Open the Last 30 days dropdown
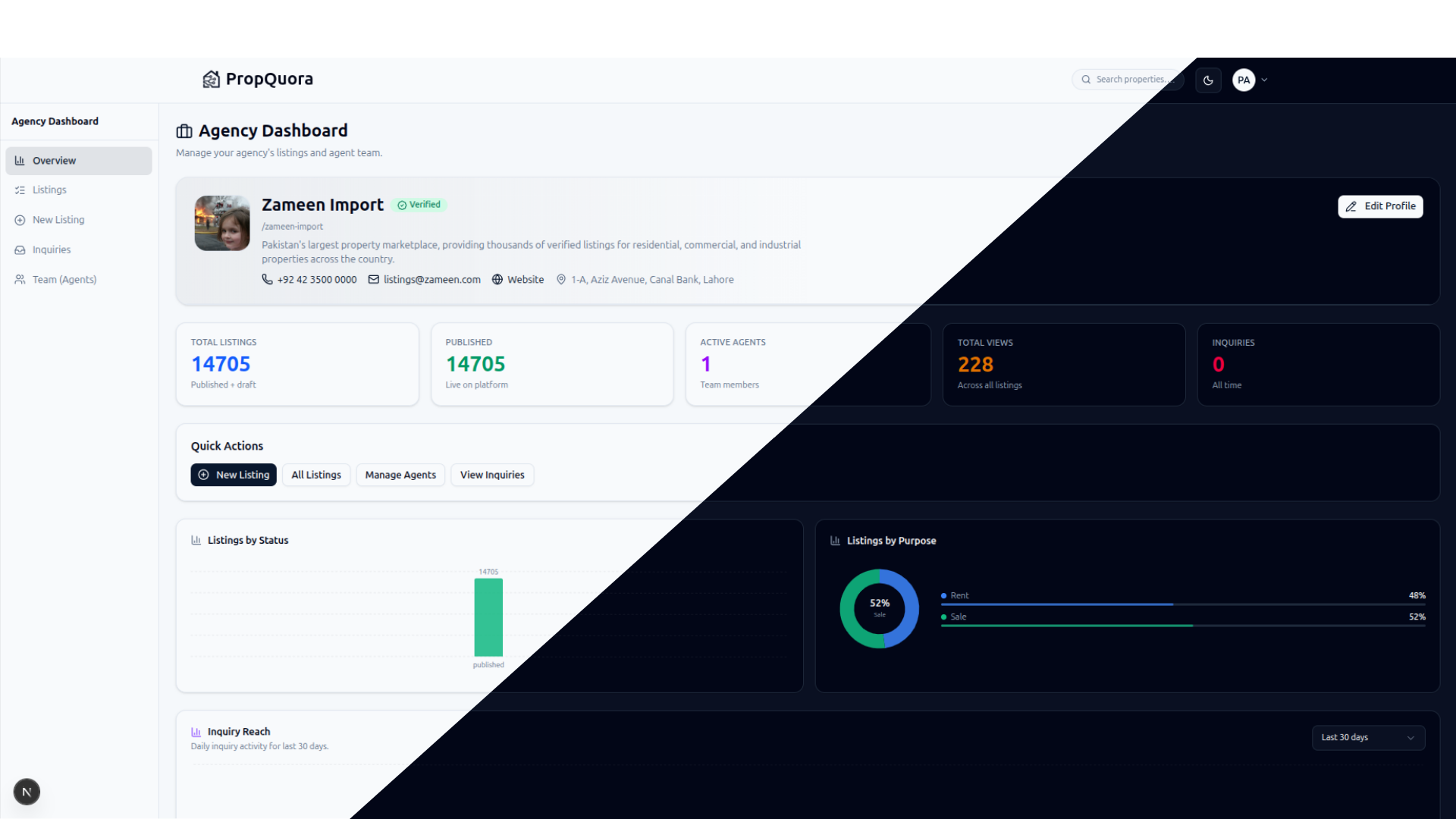1456x819 pixels. pos(1368,737)
